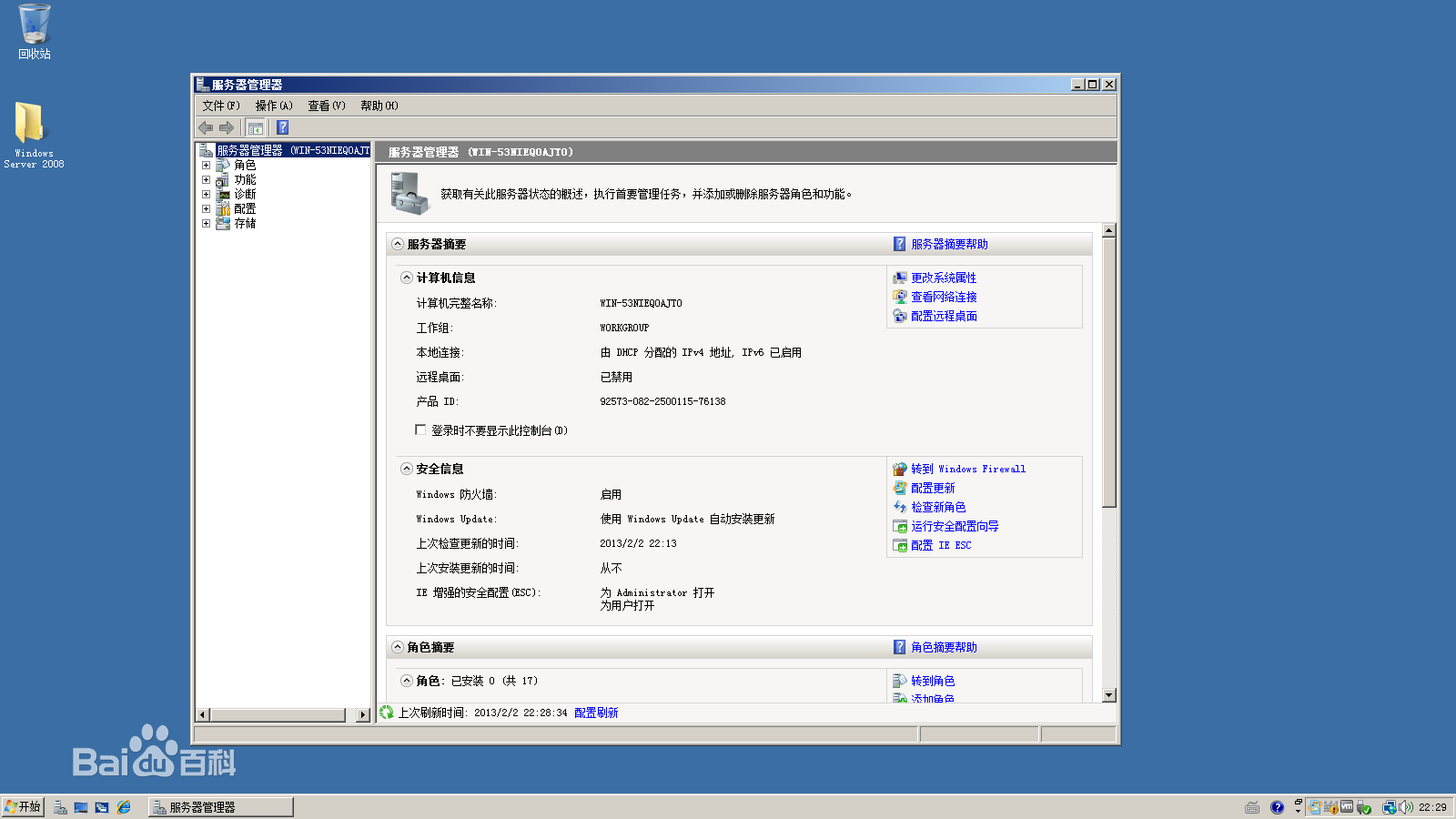Click the 存储 tree node icon
The width and height of the screenshot is (1456, 819).
[223, 223]
